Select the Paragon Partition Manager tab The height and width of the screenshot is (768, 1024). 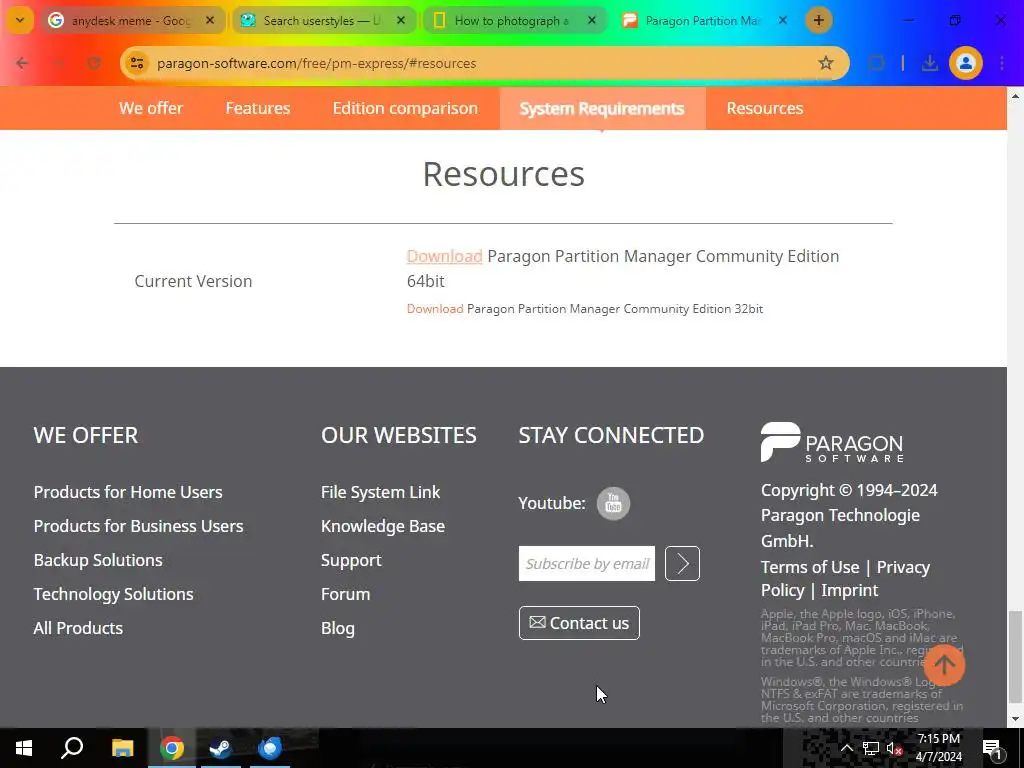coord(704,20)
